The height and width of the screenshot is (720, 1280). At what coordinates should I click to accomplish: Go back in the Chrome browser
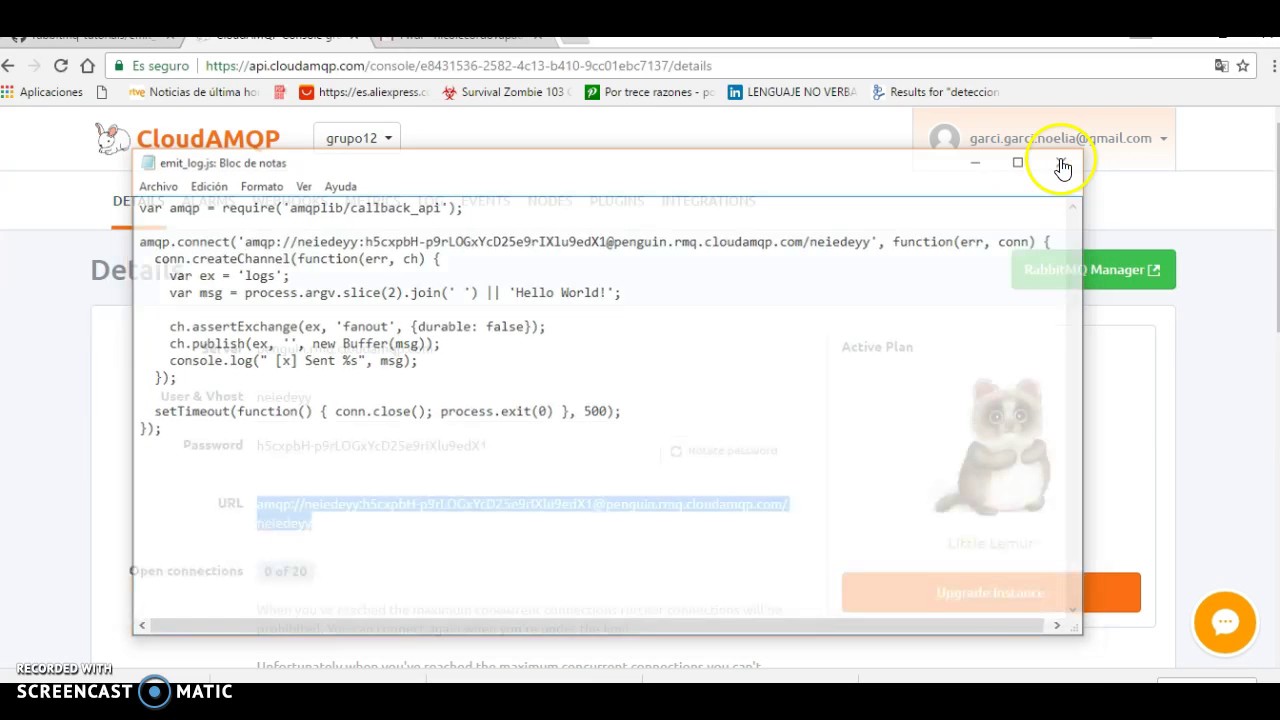pos(9,66)
